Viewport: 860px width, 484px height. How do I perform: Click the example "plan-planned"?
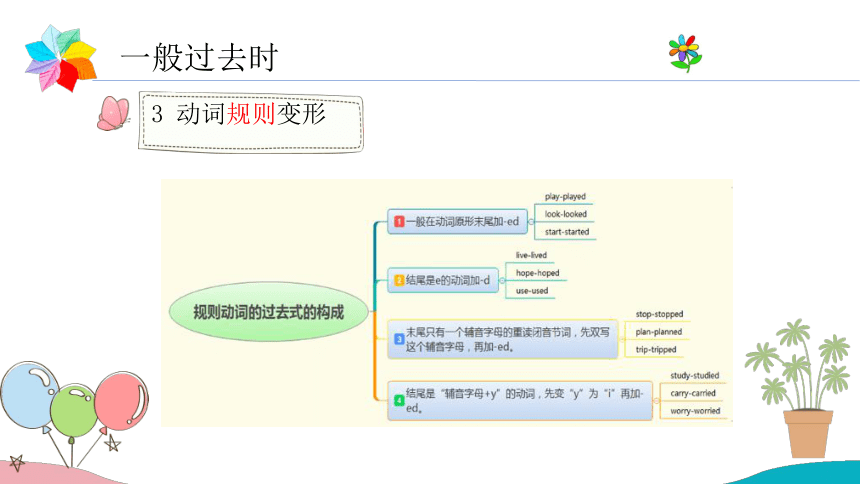(659, 331)
